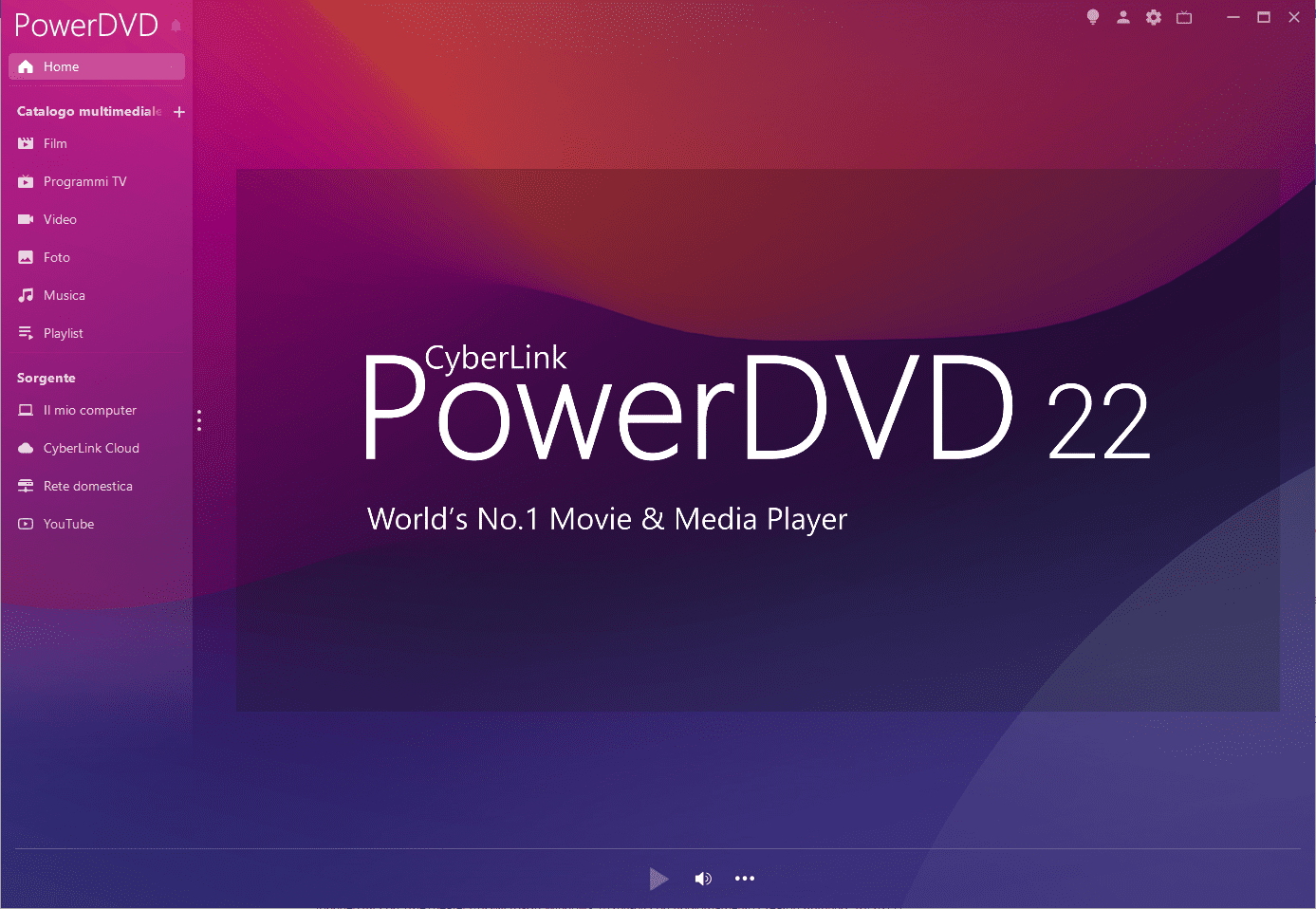Open the Home page in the sidebar

[x=96, y=66]
